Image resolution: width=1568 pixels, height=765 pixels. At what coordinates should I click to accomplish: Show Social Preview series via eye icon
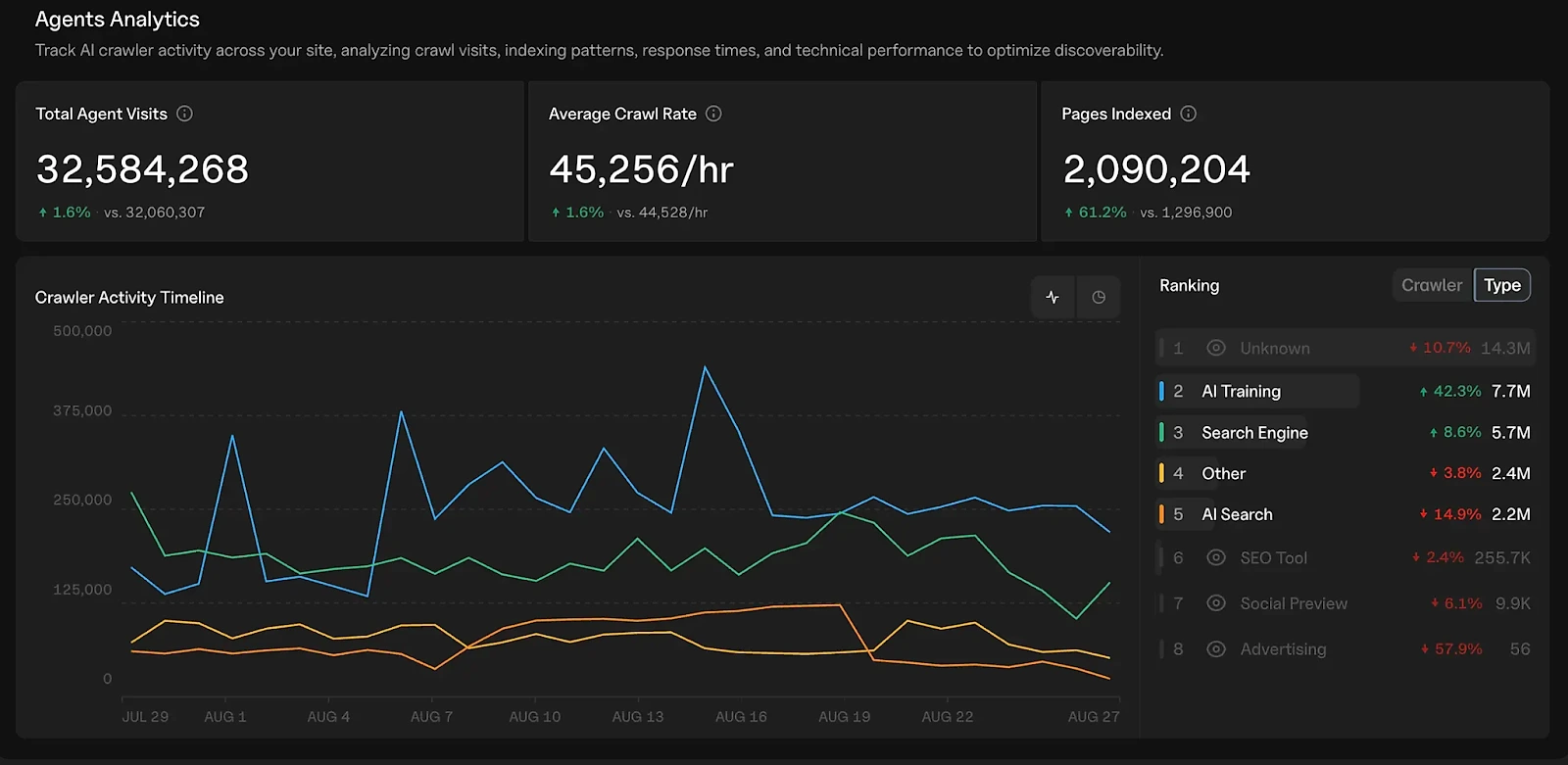[1216, 603]
